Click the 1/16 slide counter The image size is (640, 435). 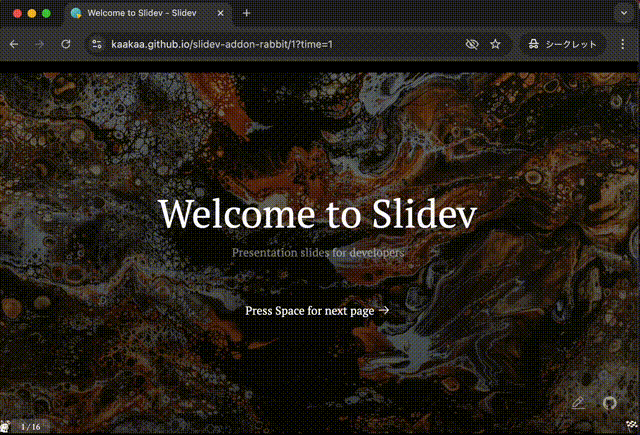tap(31, 427)
